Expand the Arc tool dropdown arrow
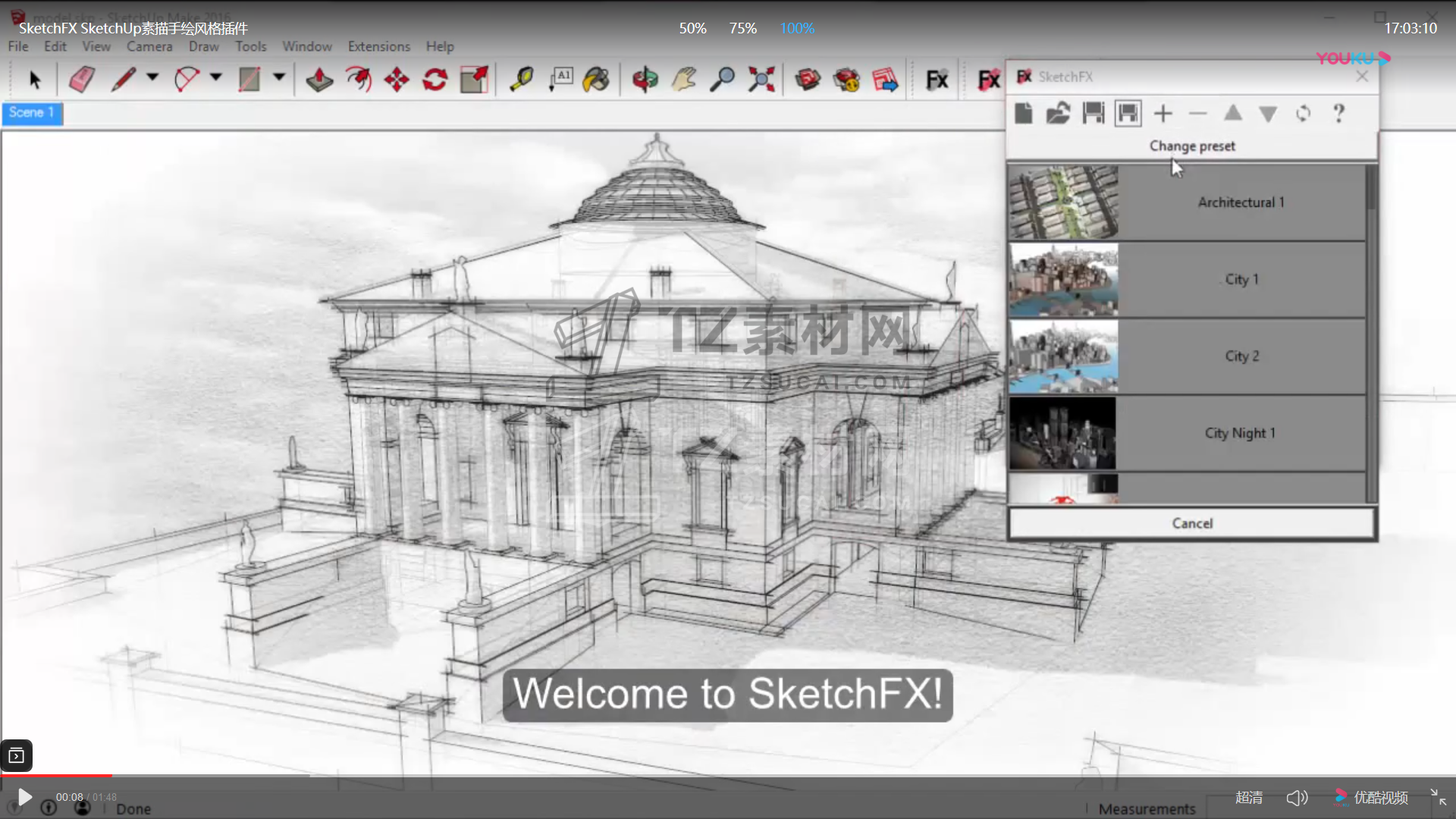This screenshot has width=1456, height=819. click(216, 77)
